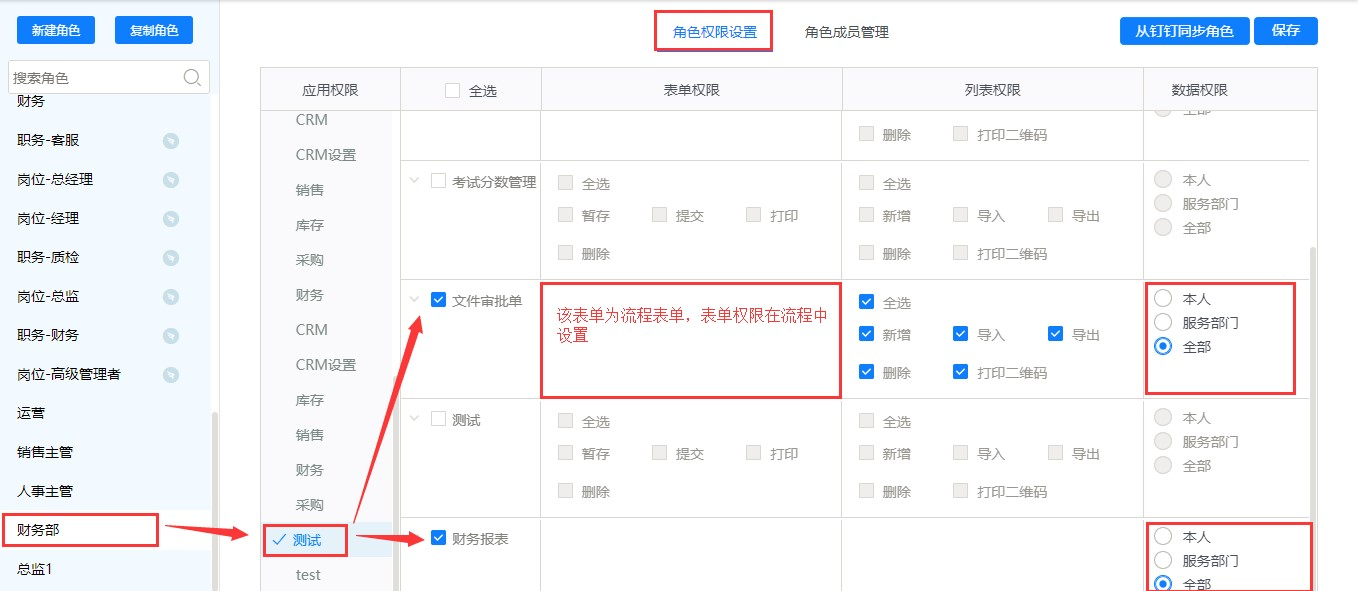Uncheck the 财务报表 form checkbox
The width and height of the screenshot is (1358, 591).
438,538
